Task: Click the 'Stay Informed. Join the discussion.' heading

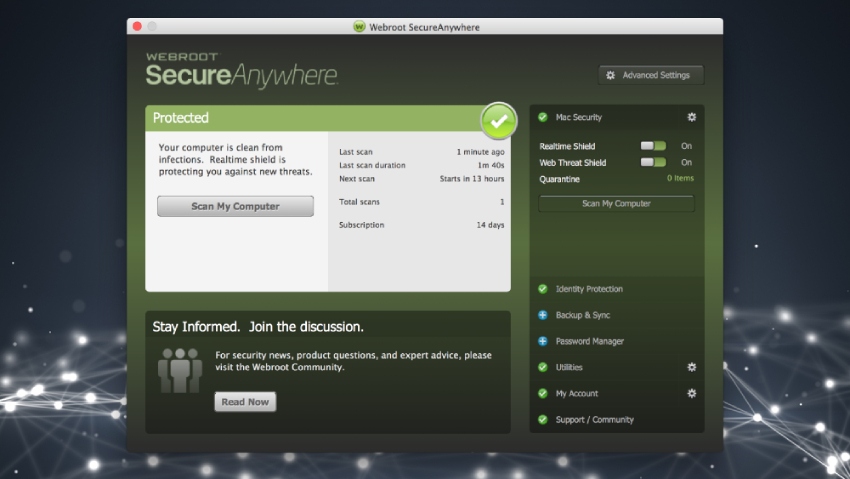Action: 258,327
